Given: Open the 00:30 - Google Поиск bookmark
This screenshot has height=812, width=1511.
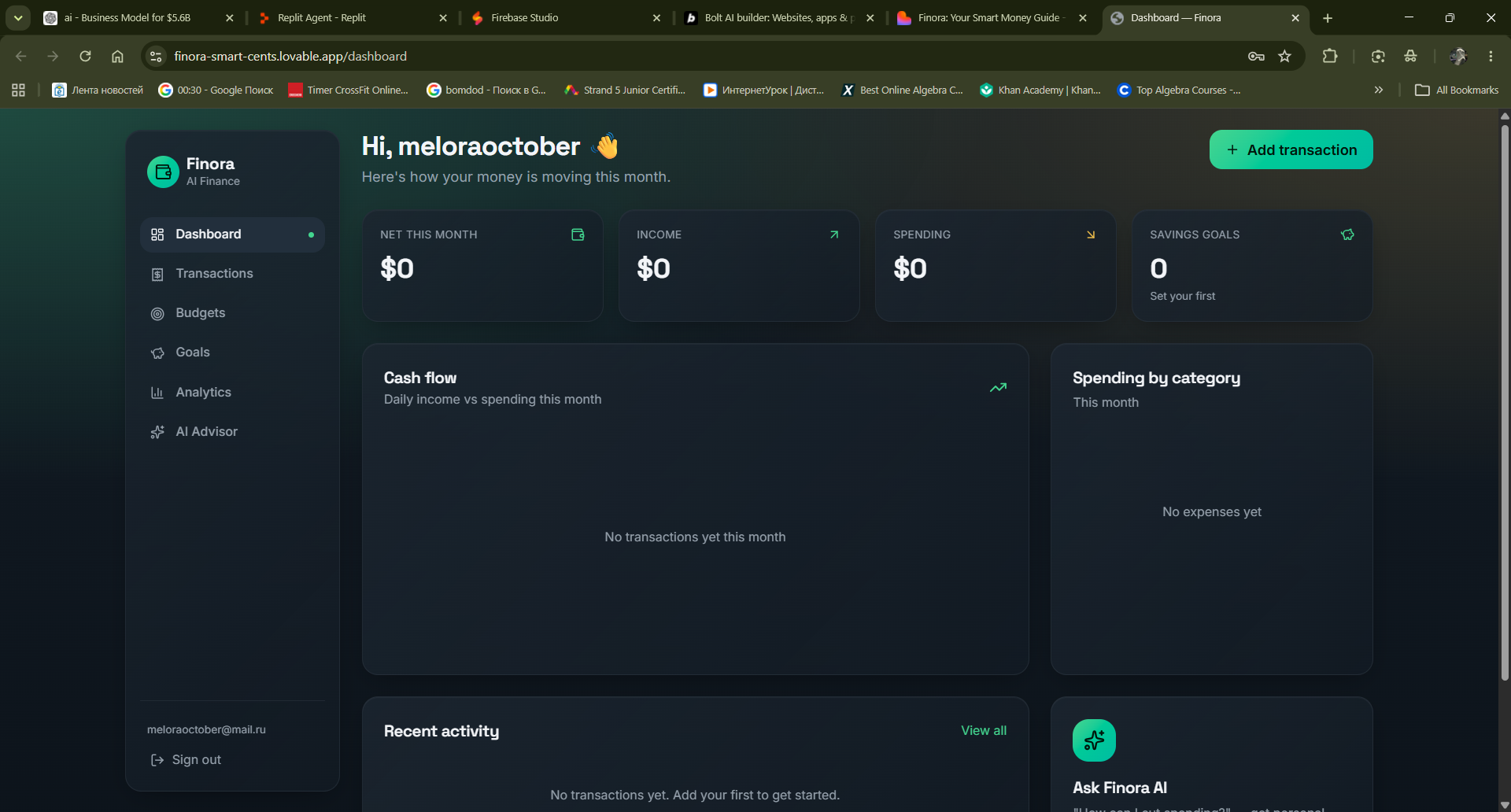Looking at the screenshot, I should pos(216,90).
